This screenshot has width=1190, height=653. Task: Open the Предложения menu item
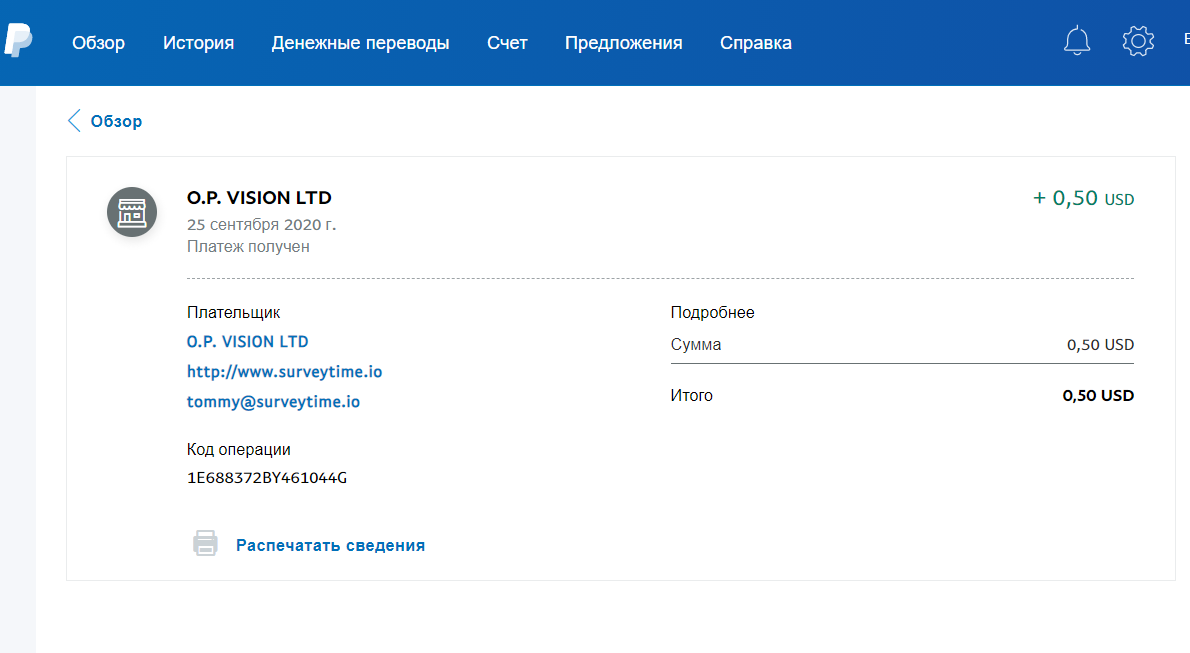tap(623, 43)
